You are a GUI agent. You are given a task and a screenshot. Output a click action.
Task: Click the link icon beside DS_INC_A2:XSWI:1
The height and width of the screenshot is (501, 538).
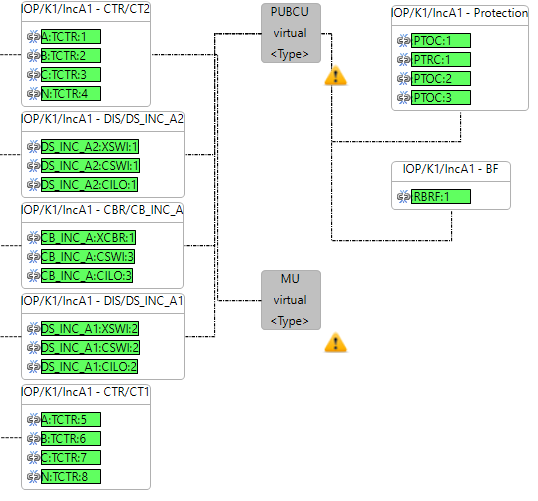point(34,147)
